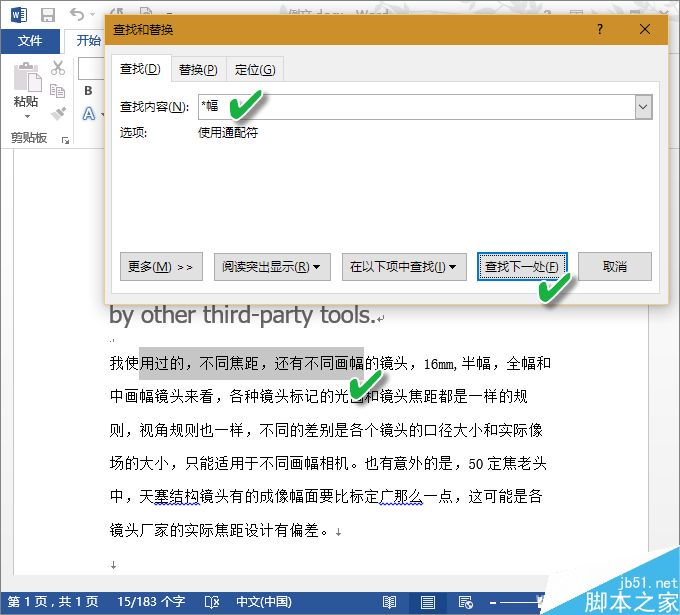Click the Undo arrow icon
This screenshot has height=615, width=680.
(77, 14)
